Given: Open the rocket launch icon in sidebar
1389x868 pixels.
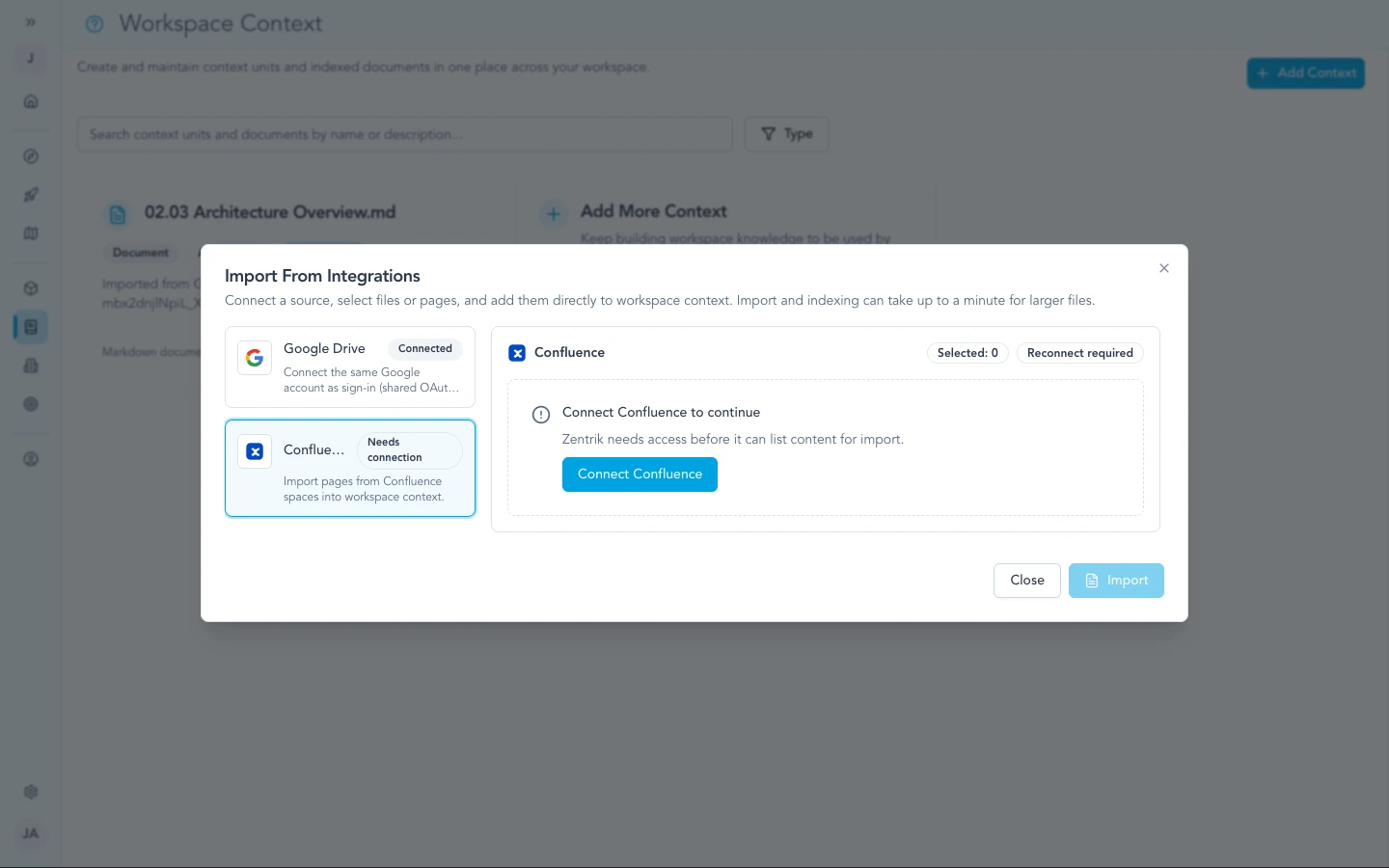Looking at the screenshot, I should click(31, 195).
